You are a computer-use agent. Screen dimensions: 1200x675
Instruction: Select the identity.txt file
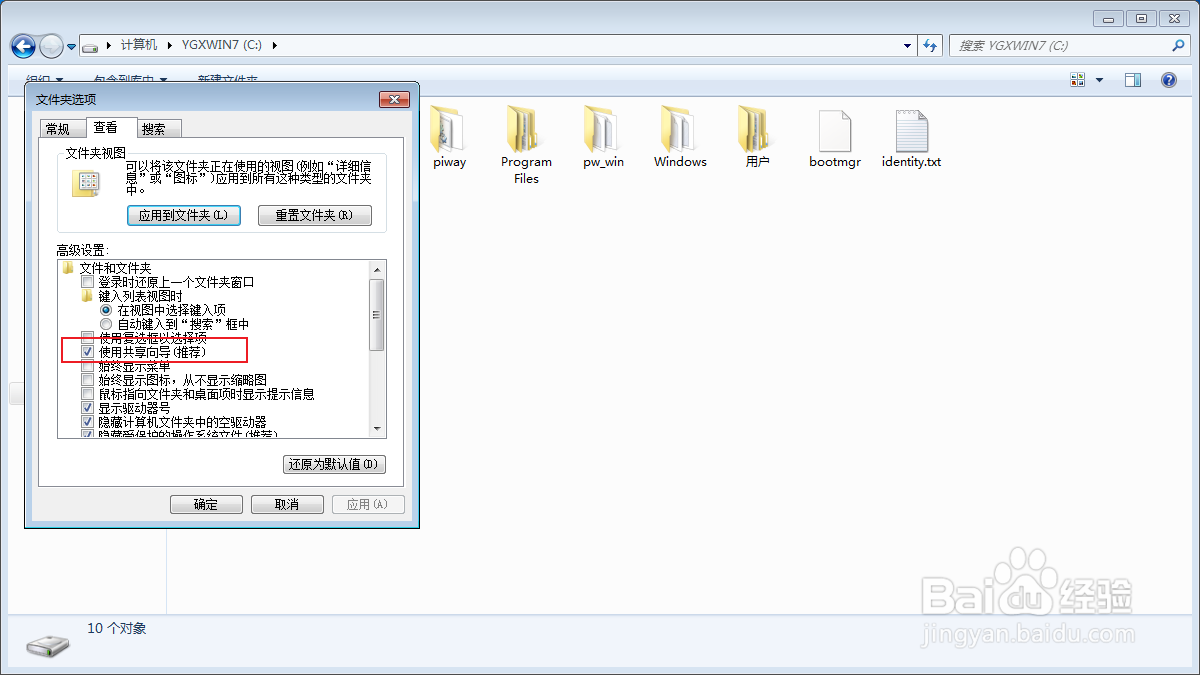point(911,137)
